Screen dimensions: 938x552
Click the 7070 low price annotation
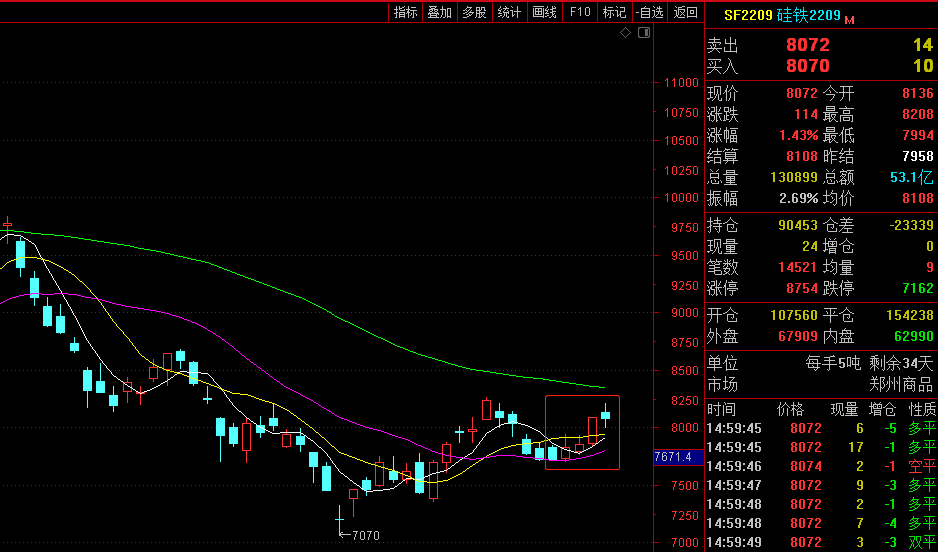click(365, 536)
